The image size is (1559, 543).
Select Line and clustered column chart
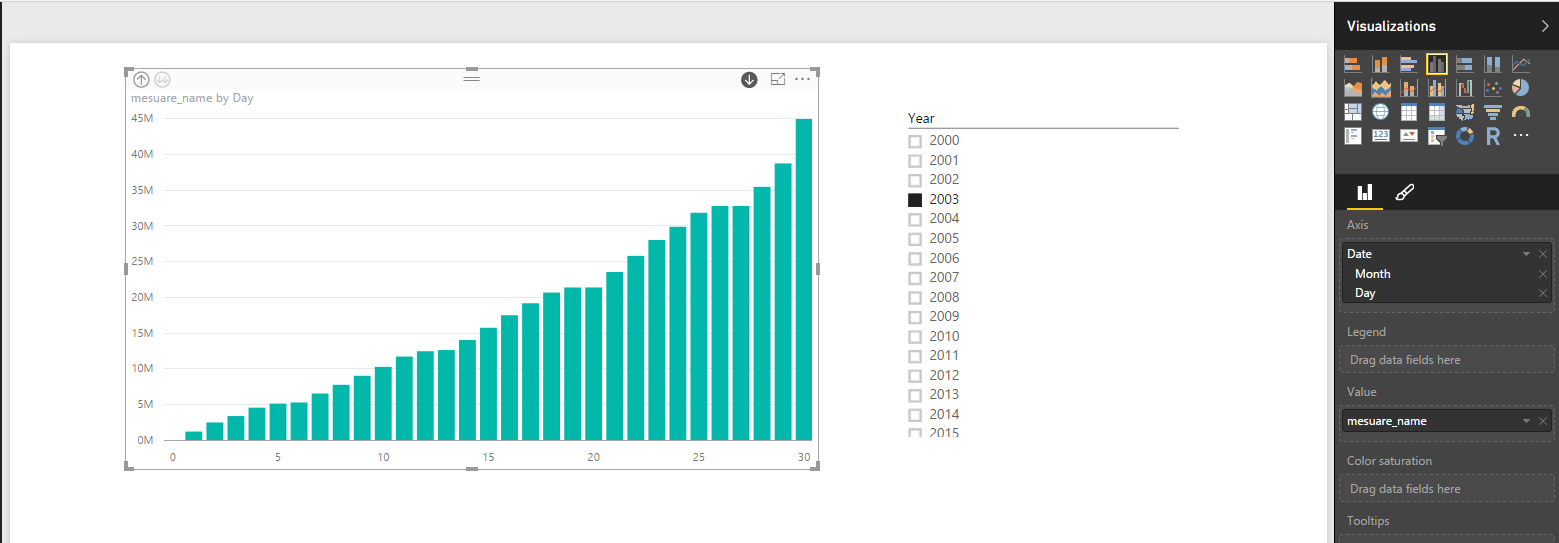[1437, 88]
